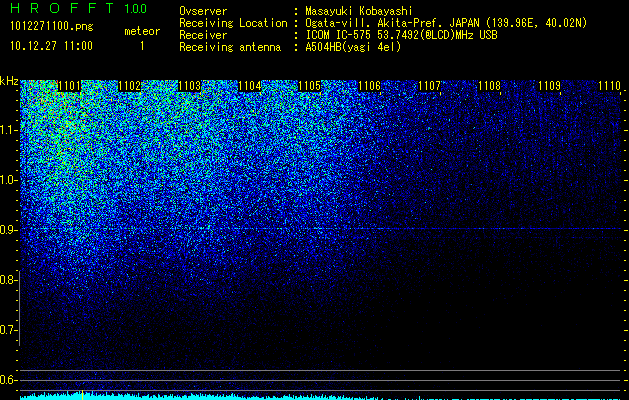Screen dimensions: 629x400
Task: Click the 1.0 kHz axis label
Action: click(8, 180)
